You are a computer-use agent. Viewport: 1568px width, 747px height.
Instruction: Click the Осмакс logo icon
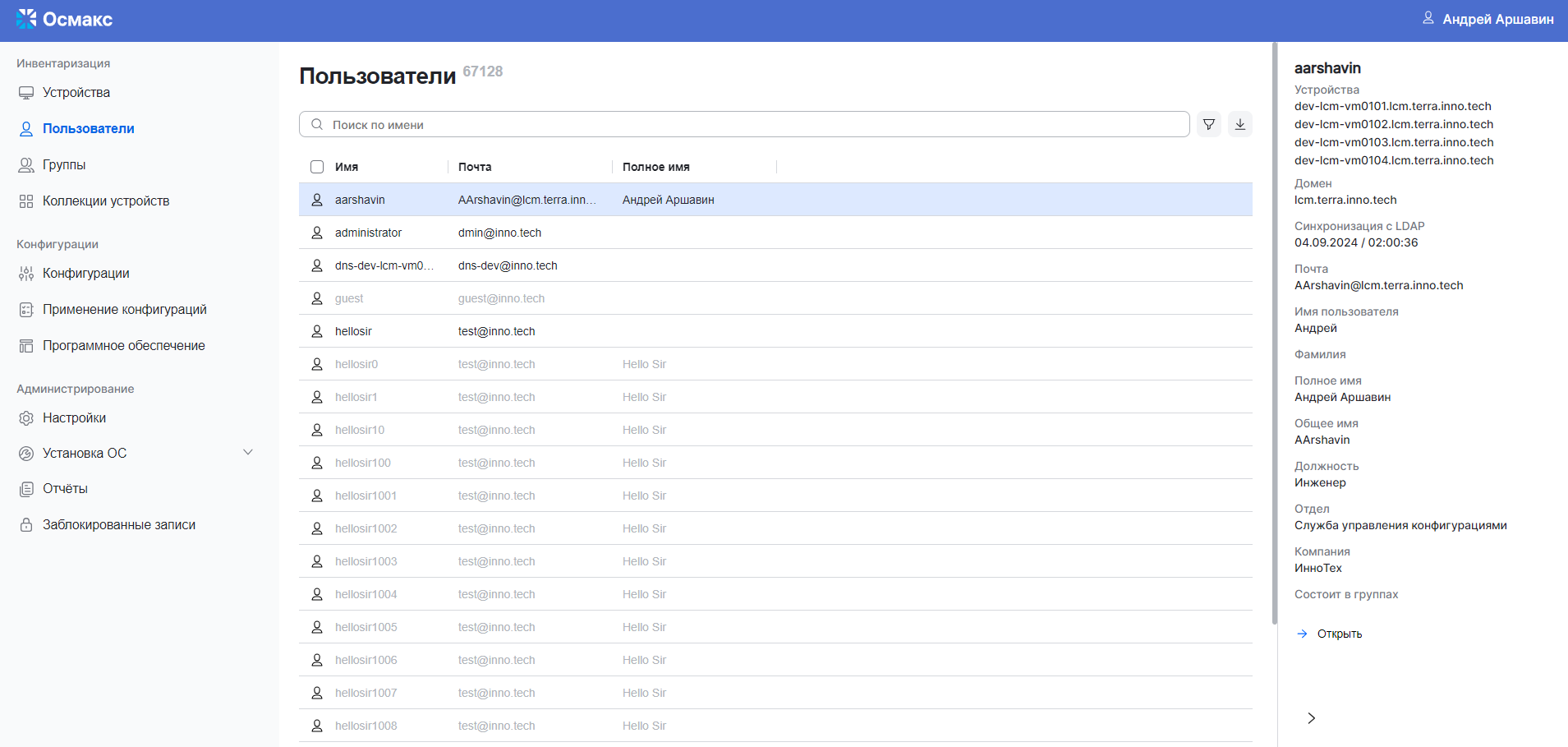(x=26, y=19)
